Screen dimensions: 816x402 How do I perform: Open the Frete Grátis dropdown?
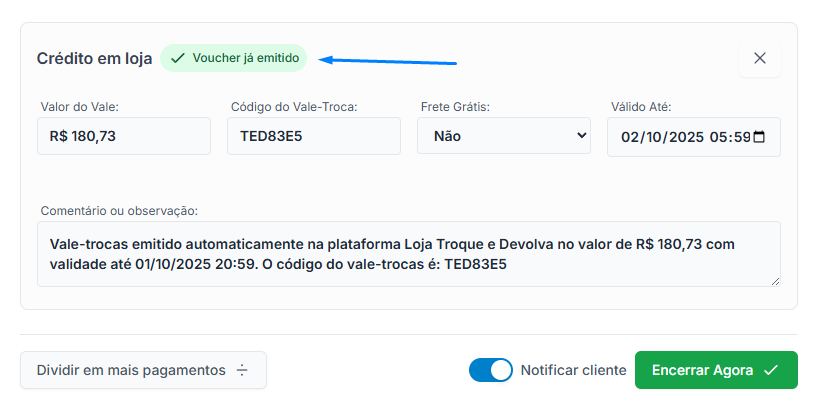click(504, 136)
